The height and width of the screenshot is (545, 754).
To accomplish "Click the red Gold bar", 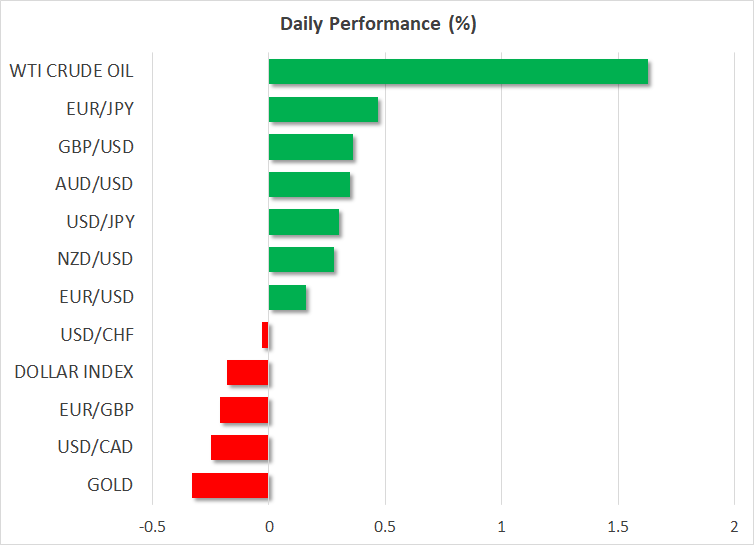I will tap(230, 486).
